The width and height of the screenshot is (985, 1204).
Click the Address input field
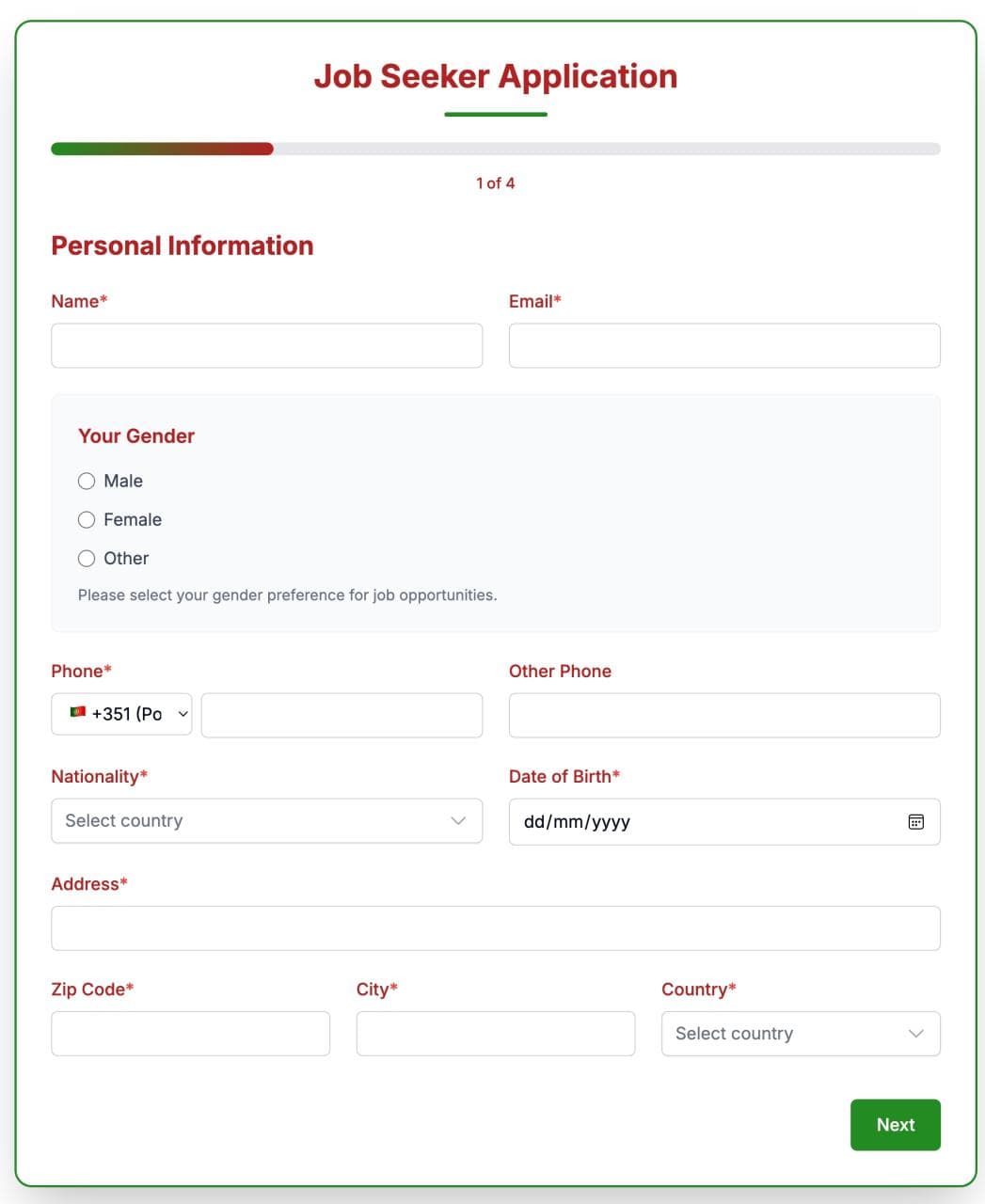(x=495, y=927)
